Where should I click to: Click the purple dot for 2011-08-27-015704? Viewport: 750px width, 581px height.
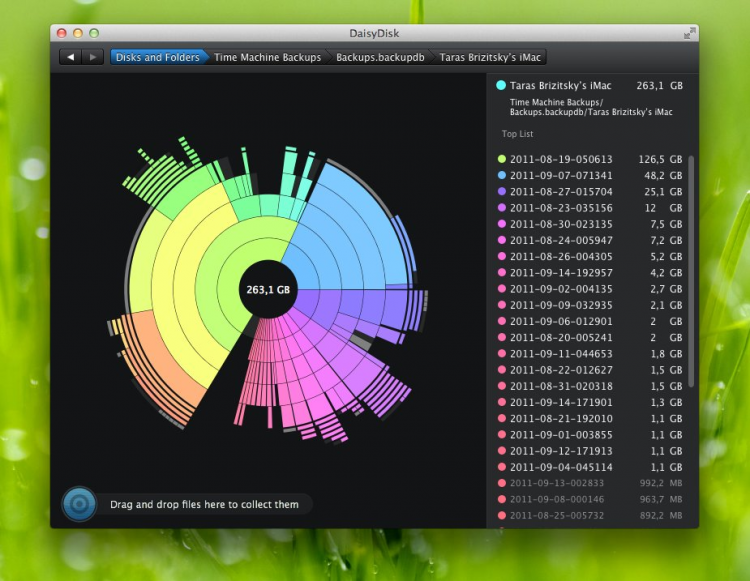pos(501,191)
